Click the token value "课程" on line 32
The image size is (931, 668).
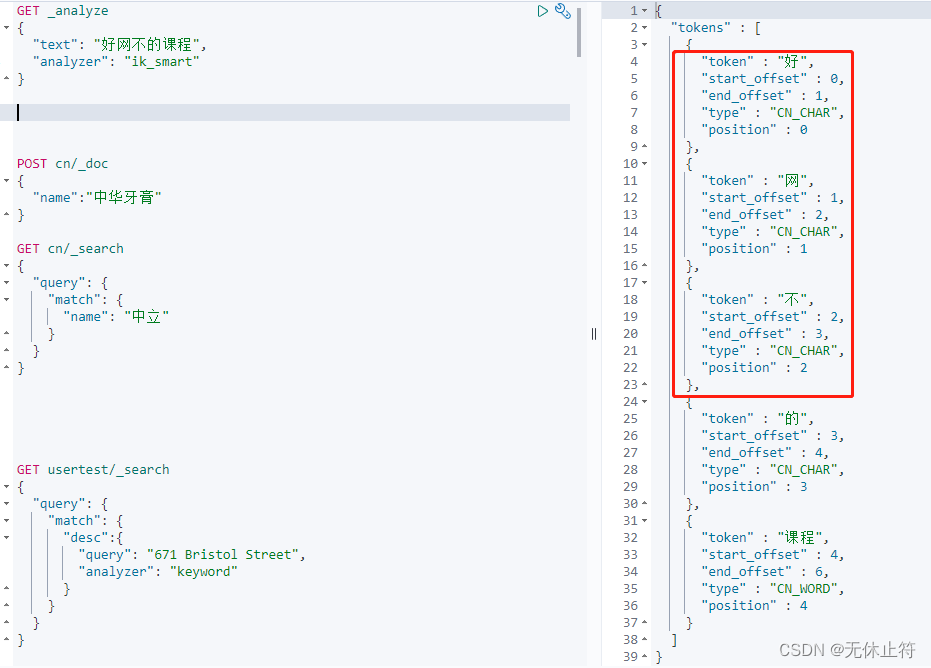(x=799, y=538)
